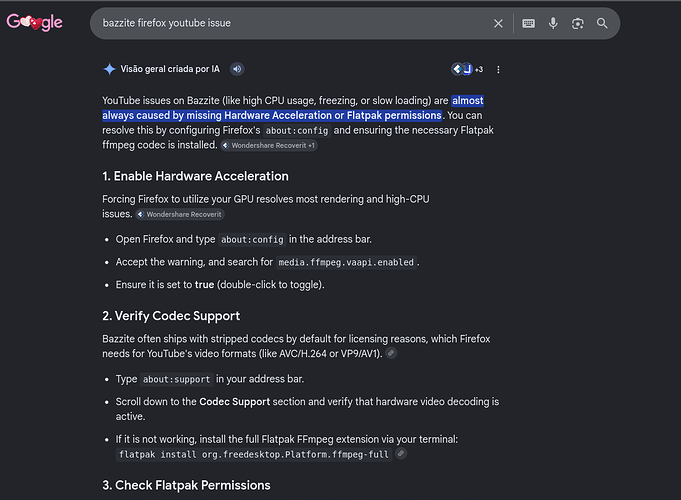Click the link icon after VP9/AV1 sentence
681x500 pixels.
pos(391,353)
